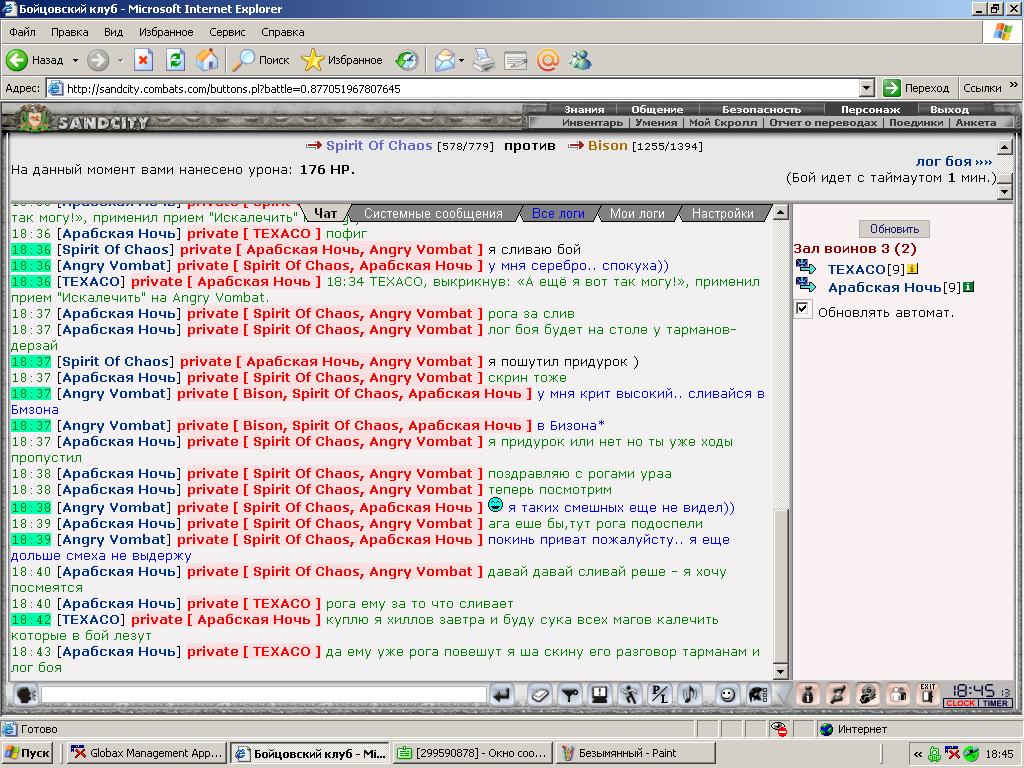Image resolution: width=1024 pixels, height=768 pixels.
Task: Click the eraser clear-chat icon
Action: pos(539,695)
